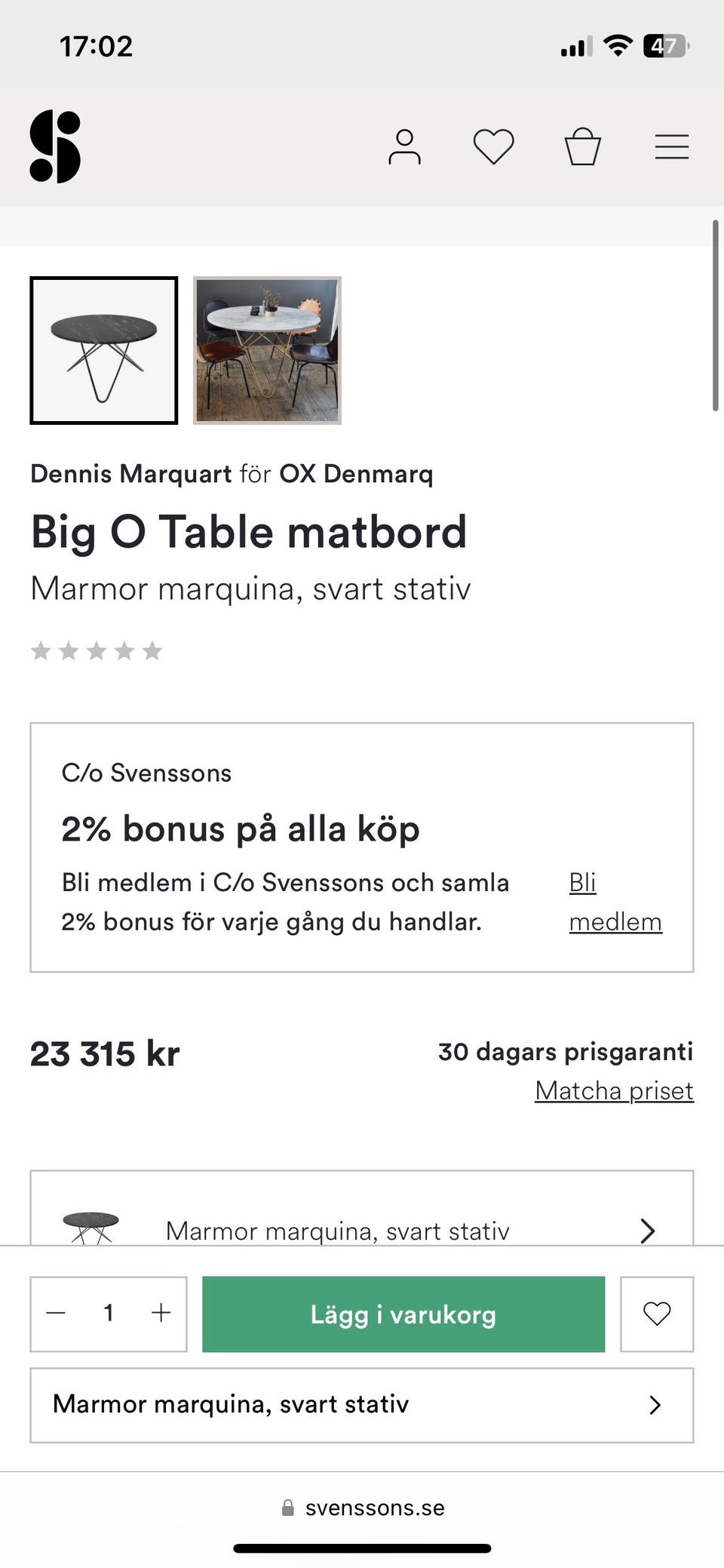Open the wishlist heart in header
The height and width of the screenshot is (1568, 724).
pyautogui.click(x=493, y=146)
